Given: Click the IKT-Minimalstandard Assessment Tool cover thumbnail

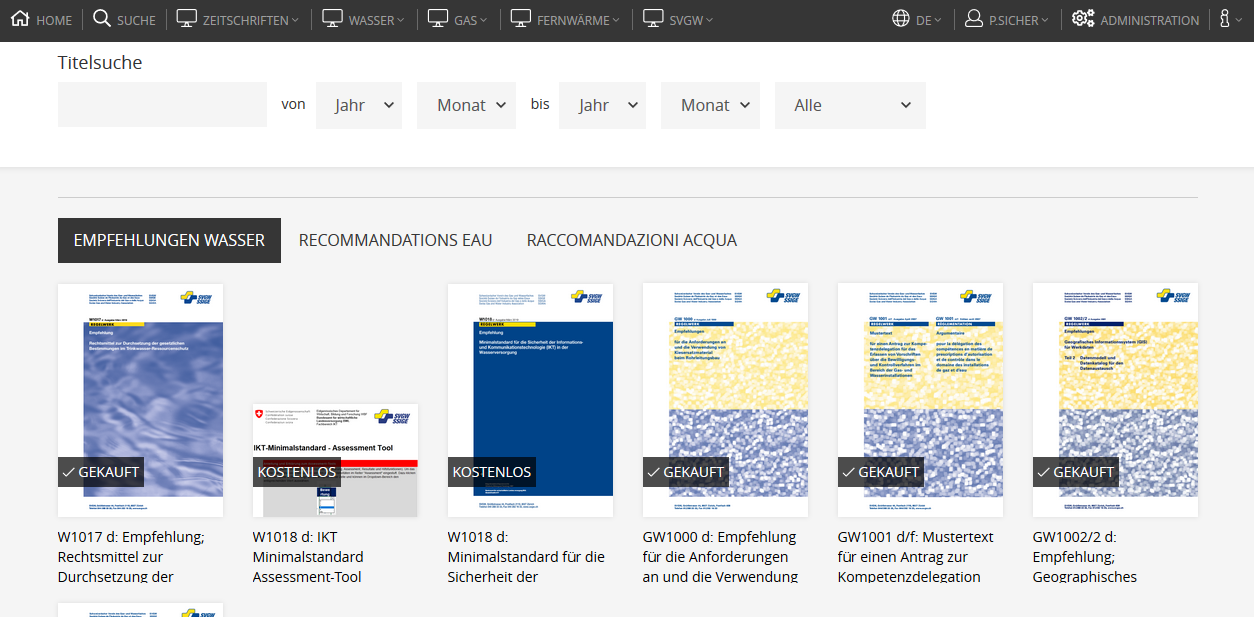Looking at the screenshot, I should coord(335,460).
